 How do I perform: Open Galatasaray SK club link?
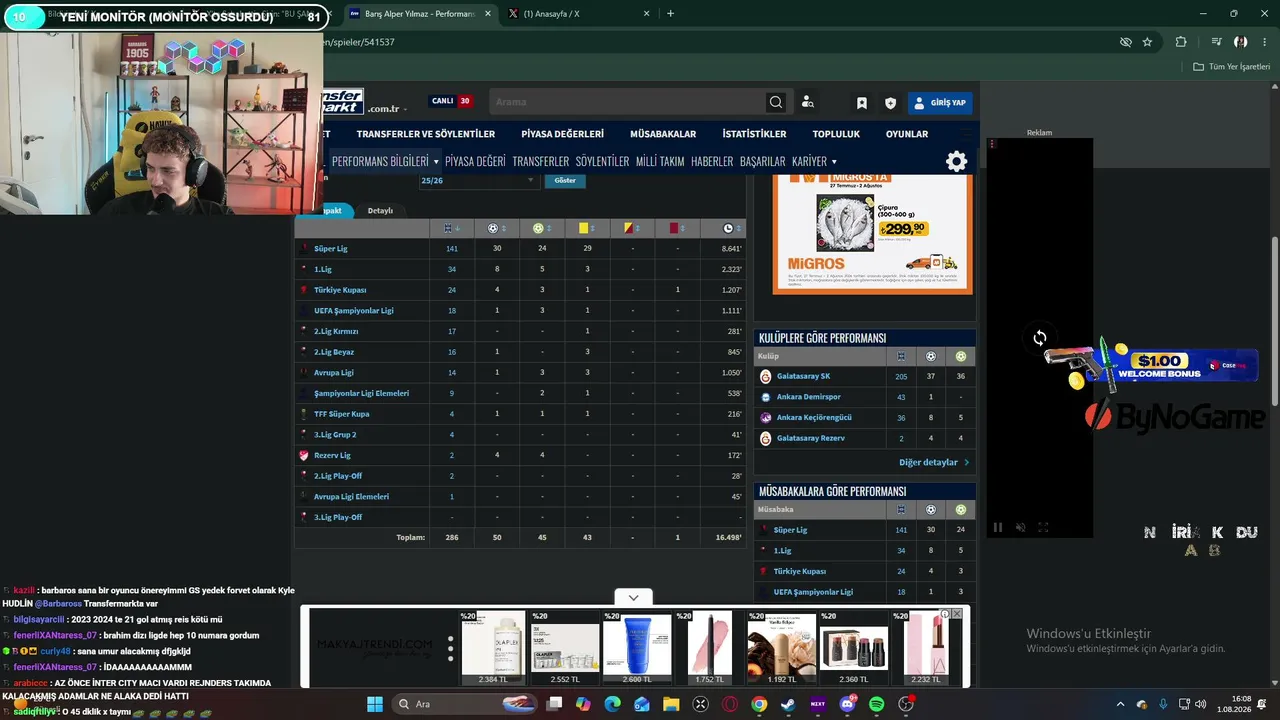pyautogui.click(x=804, y=376)
